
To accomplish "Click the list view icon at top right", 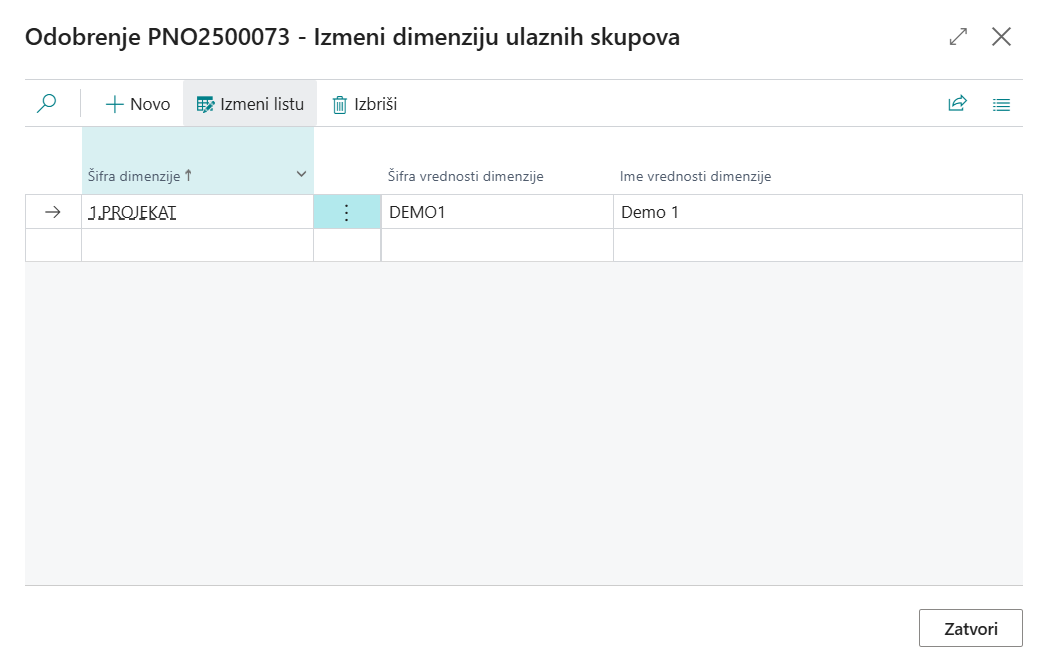I will click(x=1001, y=104).
